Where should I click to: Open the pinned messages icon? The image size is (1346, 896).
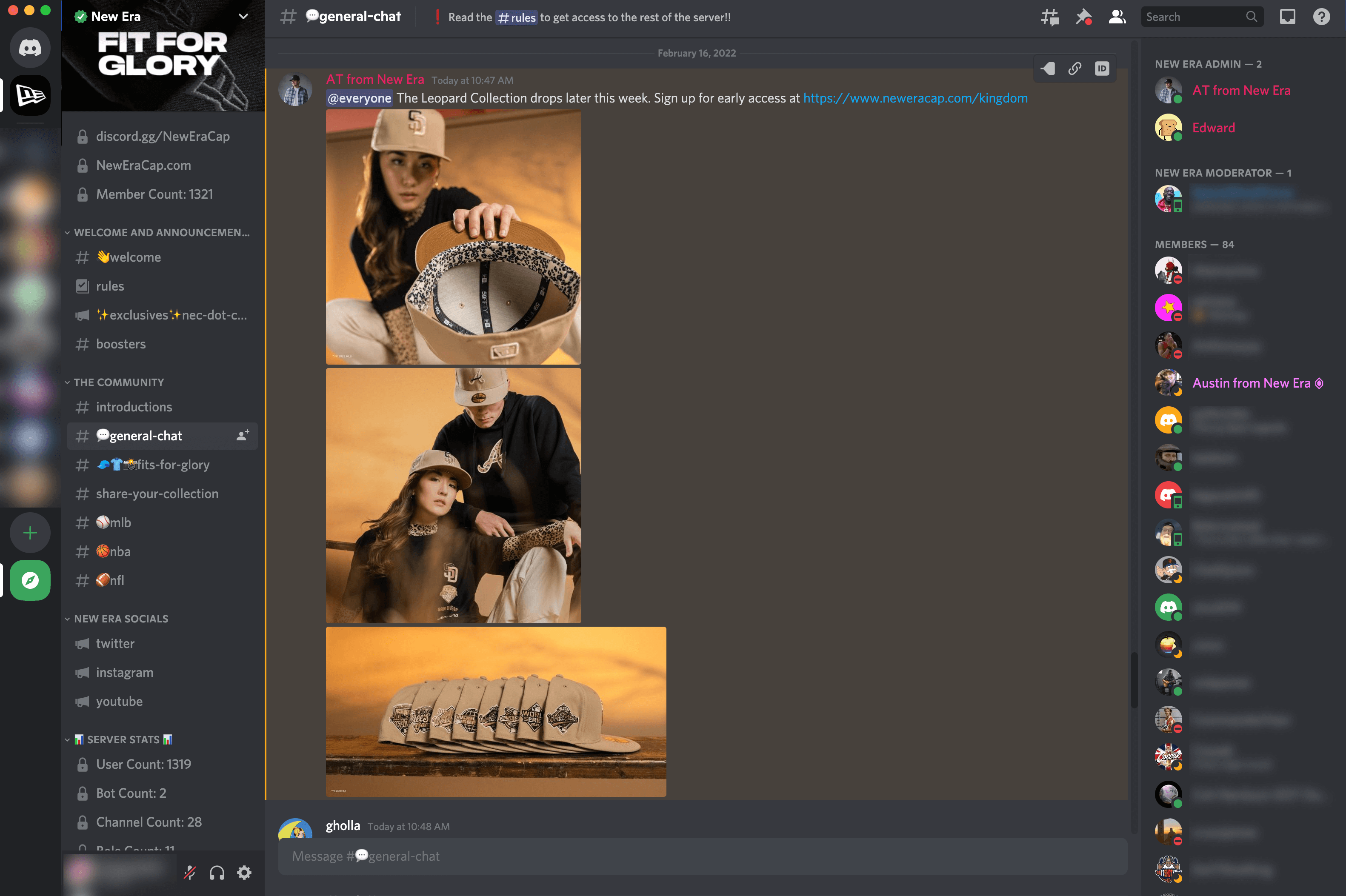click(1082, 17)
